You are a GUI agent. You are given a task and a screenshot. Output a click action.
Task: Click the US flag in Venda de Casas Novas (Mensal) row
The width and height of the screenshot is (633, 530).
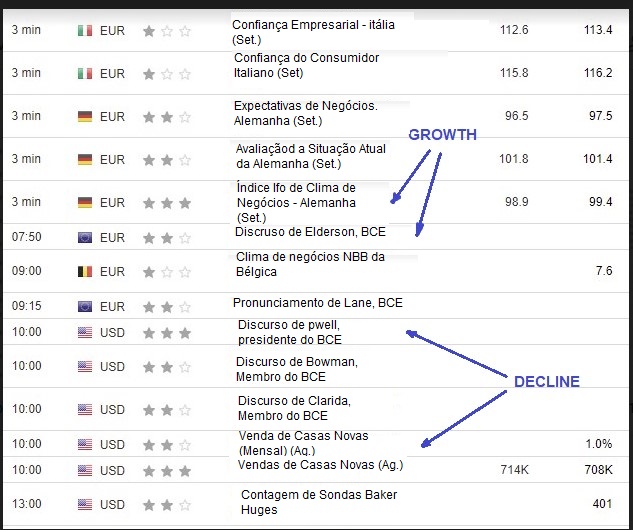coord(85,444)
